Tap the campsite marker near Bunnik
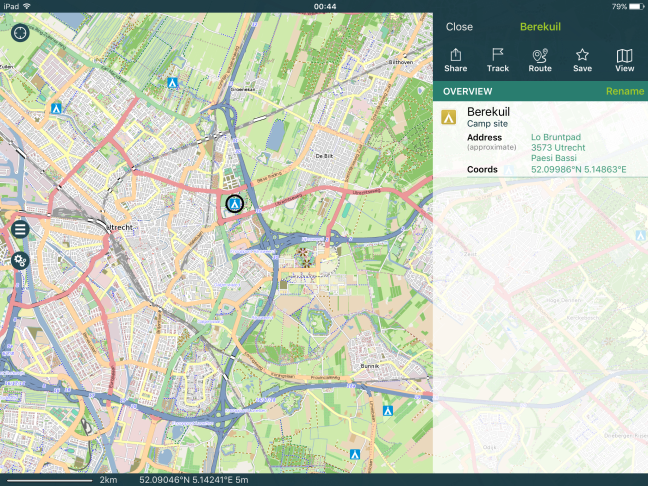Viewport: 648px width, 486px height. pyautogui.click(x=387, y=411)
